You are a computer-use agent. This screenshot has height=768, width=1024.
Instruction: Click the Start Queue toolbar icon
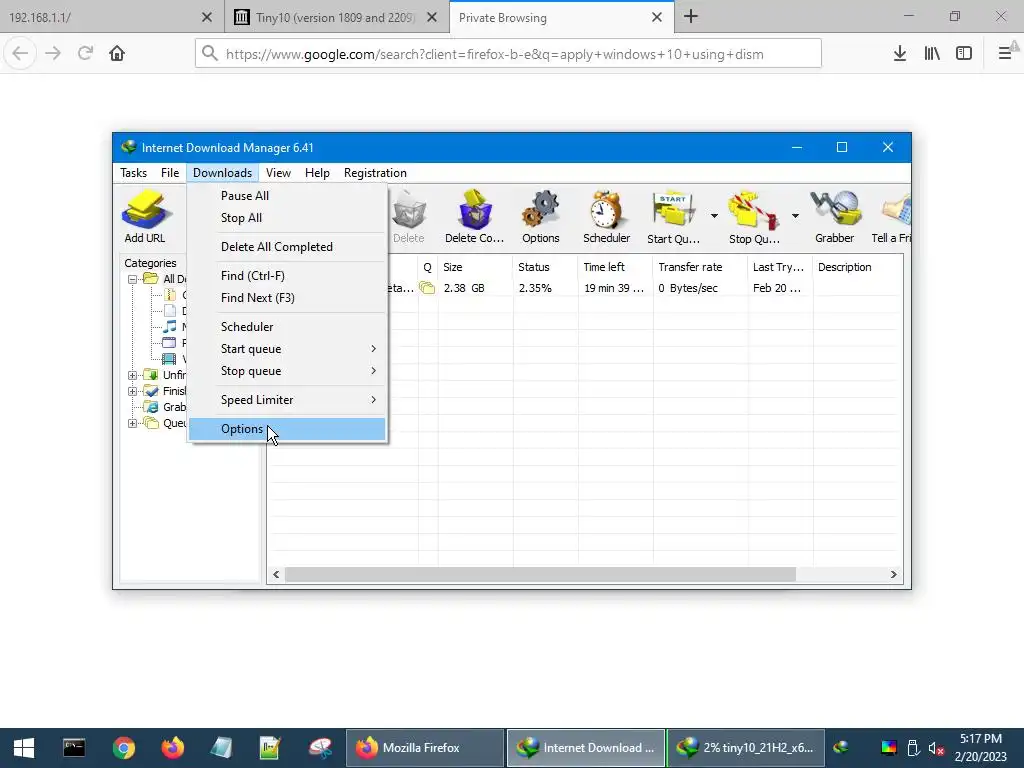coord(673,217)
